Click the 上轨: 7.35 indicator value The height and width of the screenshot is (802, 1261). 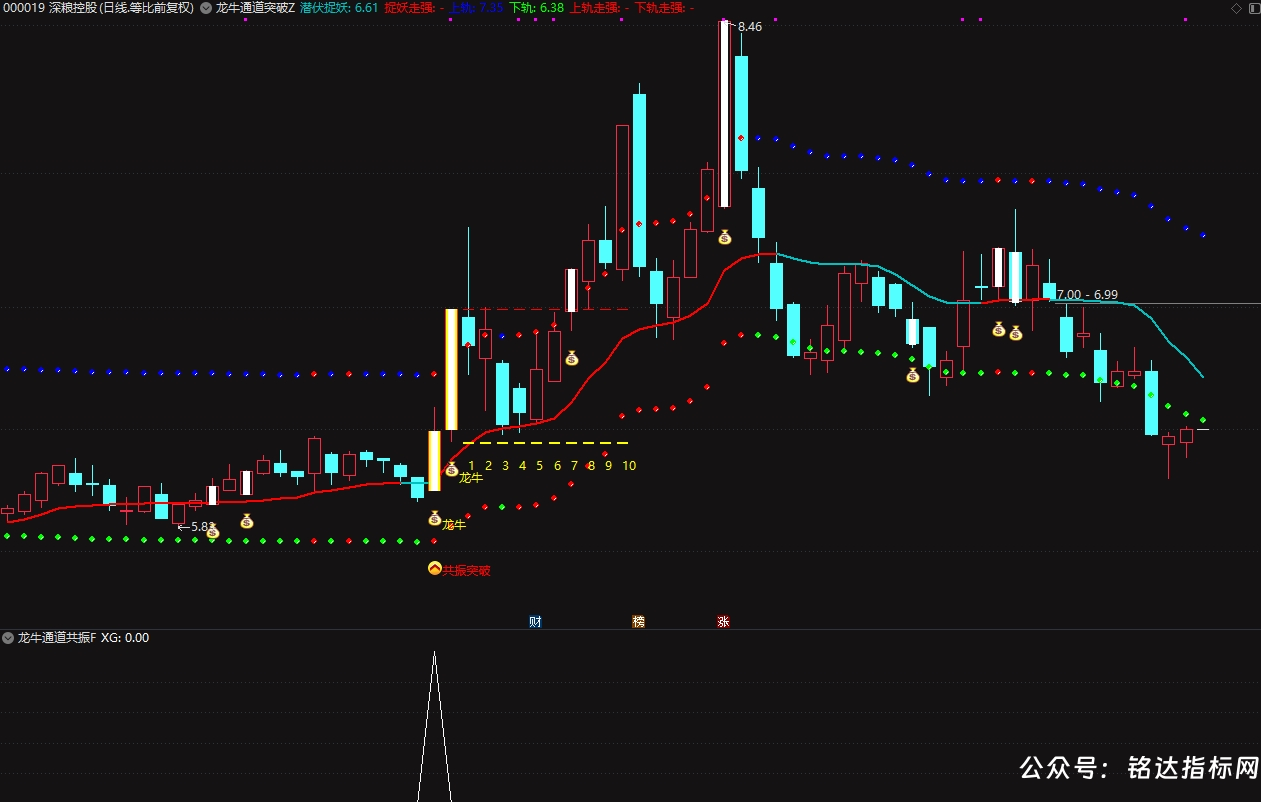click(x=475, y=8)
